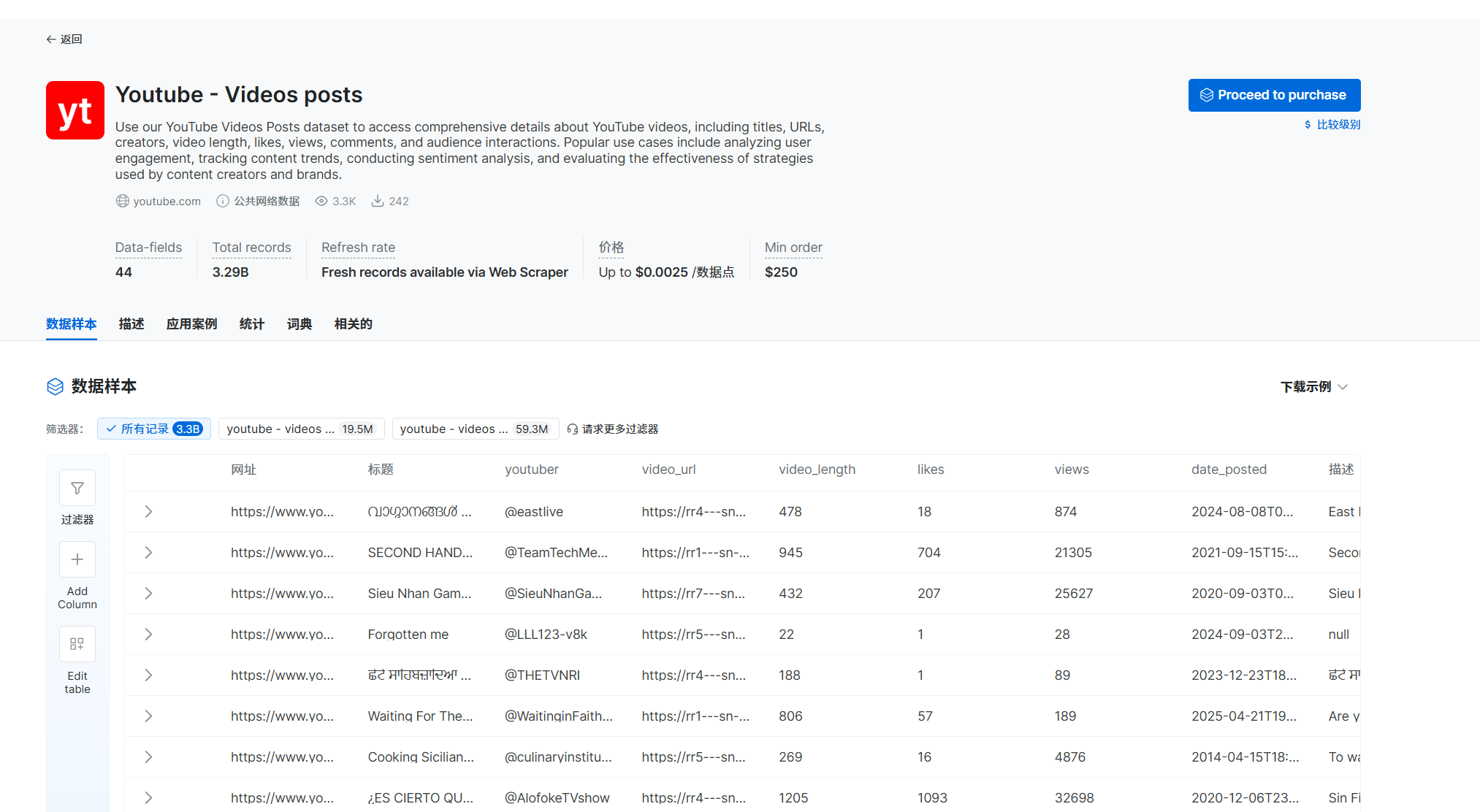Expand the Sieu Nhan Gam... row
The height and width of the screenshot is (812, 1480).
click(148, 594)
